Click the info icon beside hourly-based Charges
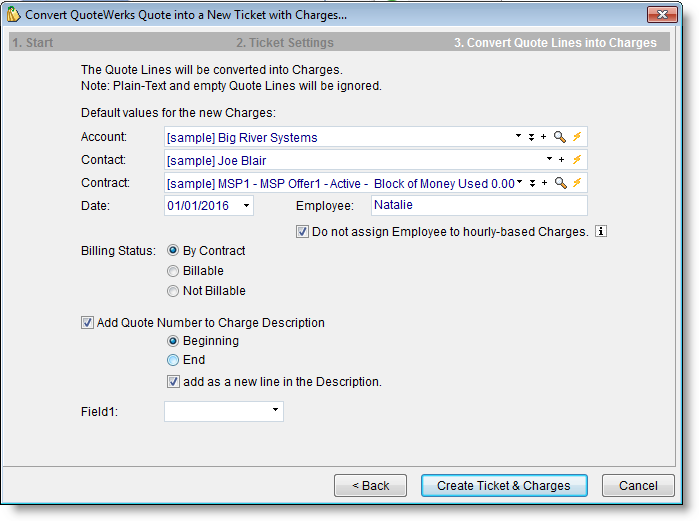 601,232
